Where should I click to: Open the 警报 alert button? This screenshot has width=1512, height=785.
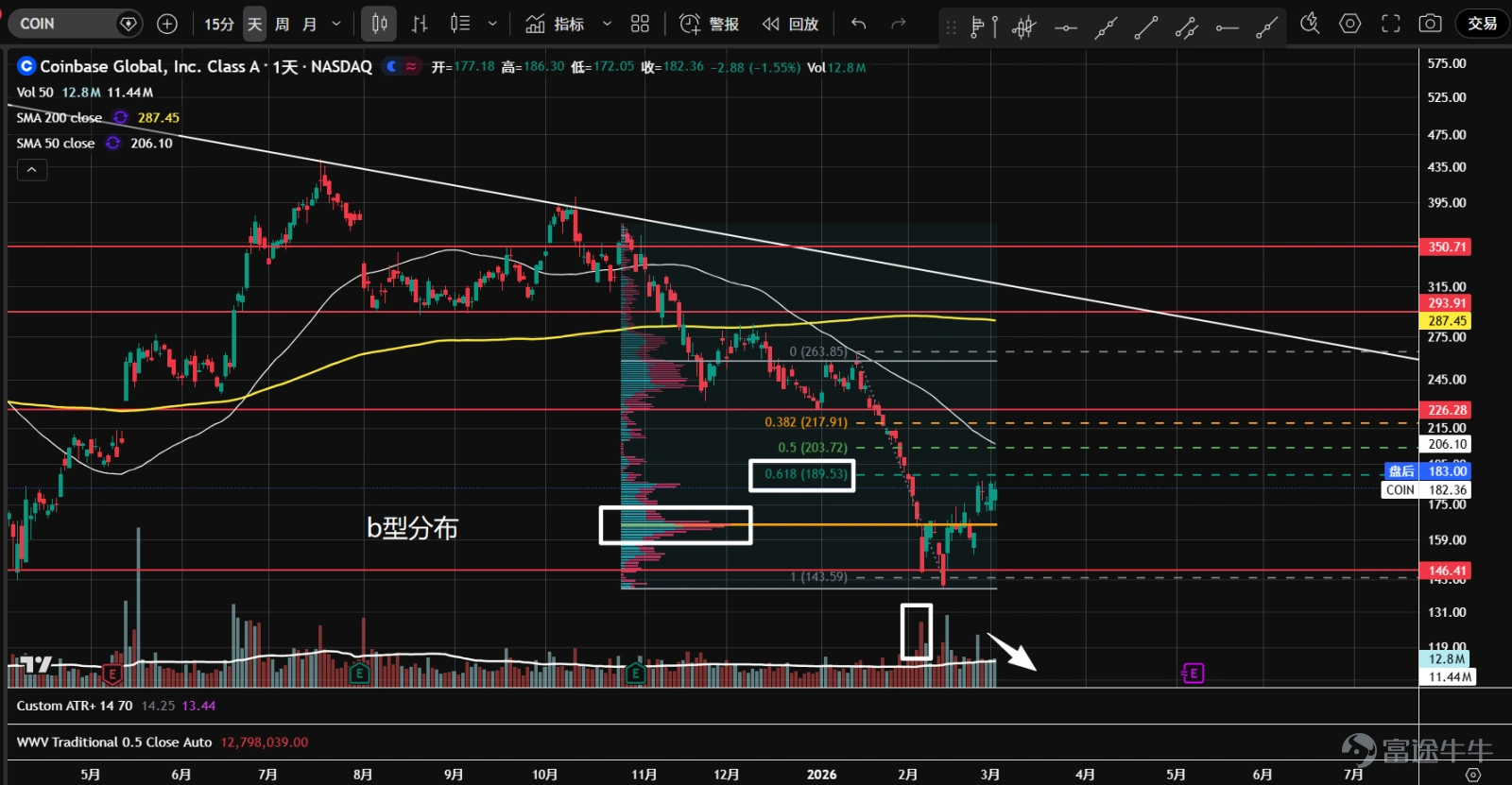pyautogui.click(x=710, y=24)
